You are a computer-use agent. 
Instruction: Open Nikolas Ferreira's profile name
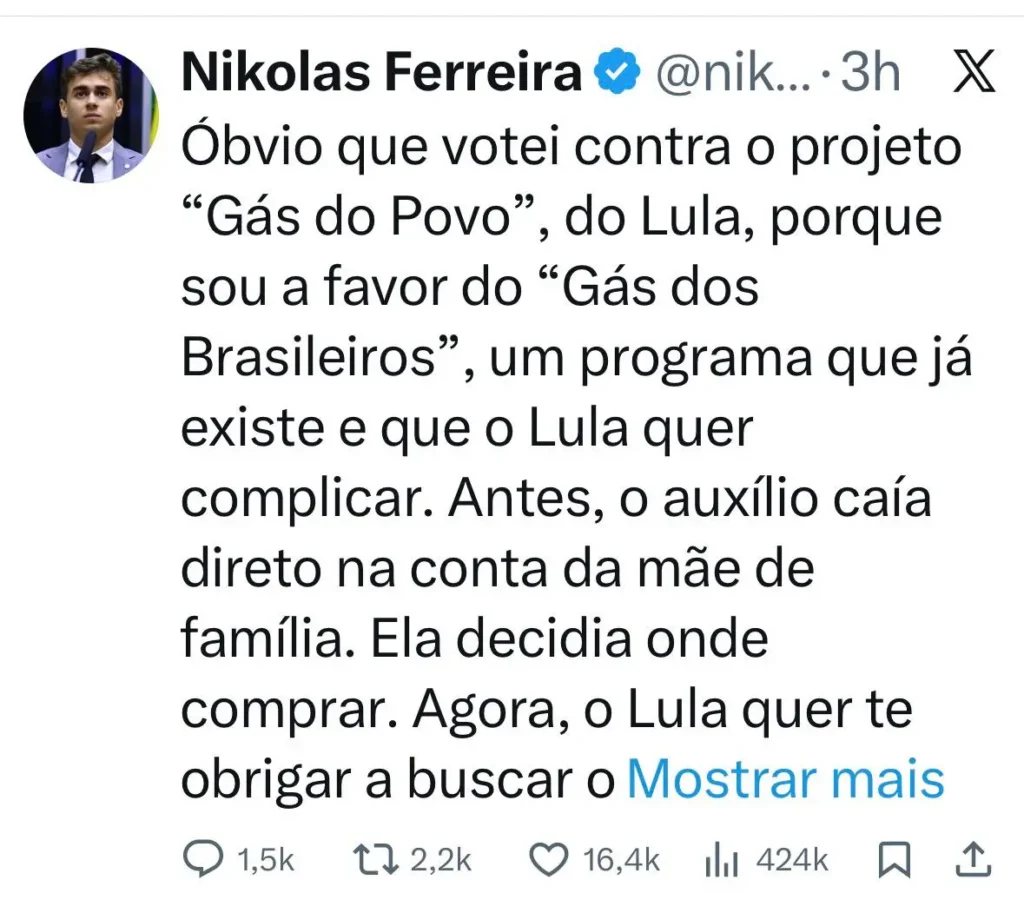380,70
